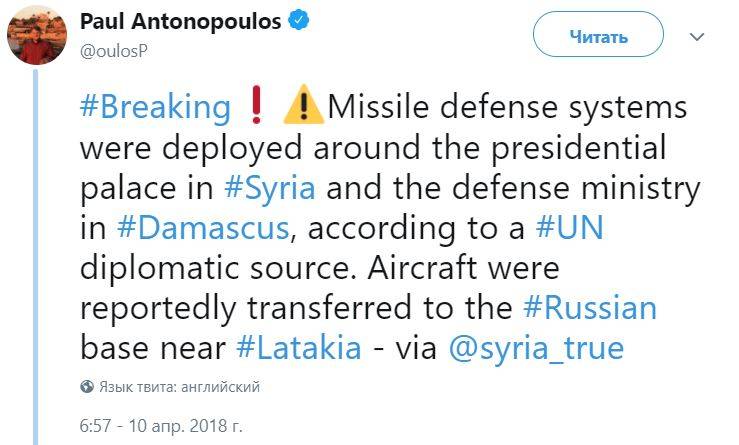This screenshot has width=739, height=445.
Task: Click the globe icon beside tweet language
Action: (x=88, y=386)
